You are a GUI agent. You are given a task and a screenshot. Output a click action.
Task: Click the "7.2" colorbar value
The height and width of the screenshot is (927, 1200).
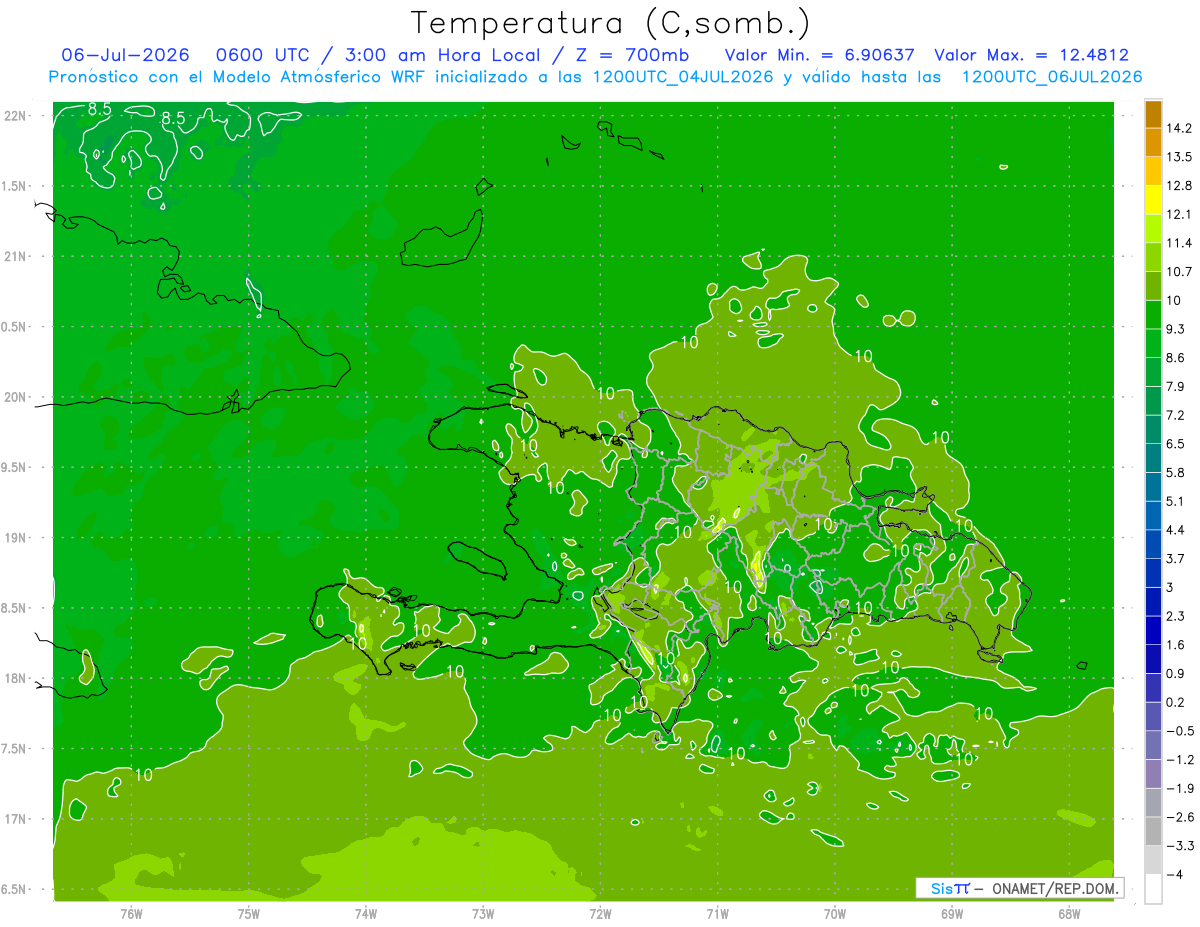[1176, 415]
